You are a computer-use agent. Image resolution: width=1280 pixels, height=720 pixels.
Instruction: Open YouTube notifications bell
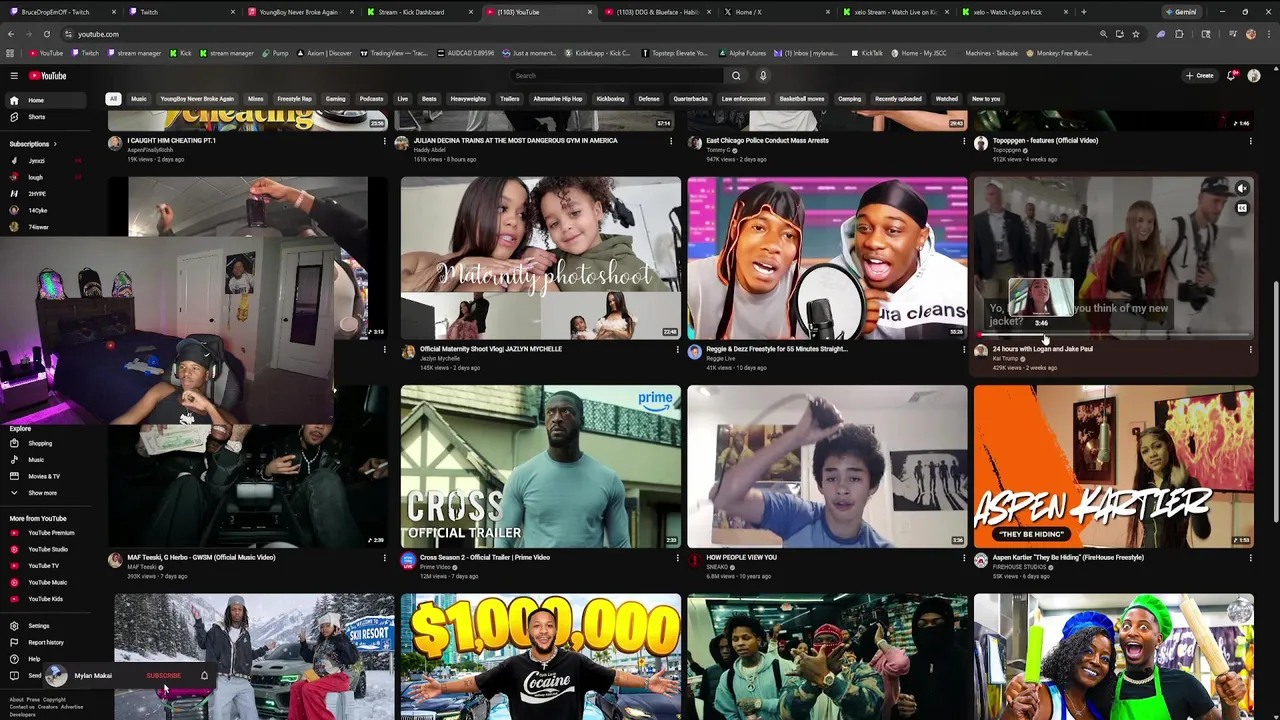1232,76
